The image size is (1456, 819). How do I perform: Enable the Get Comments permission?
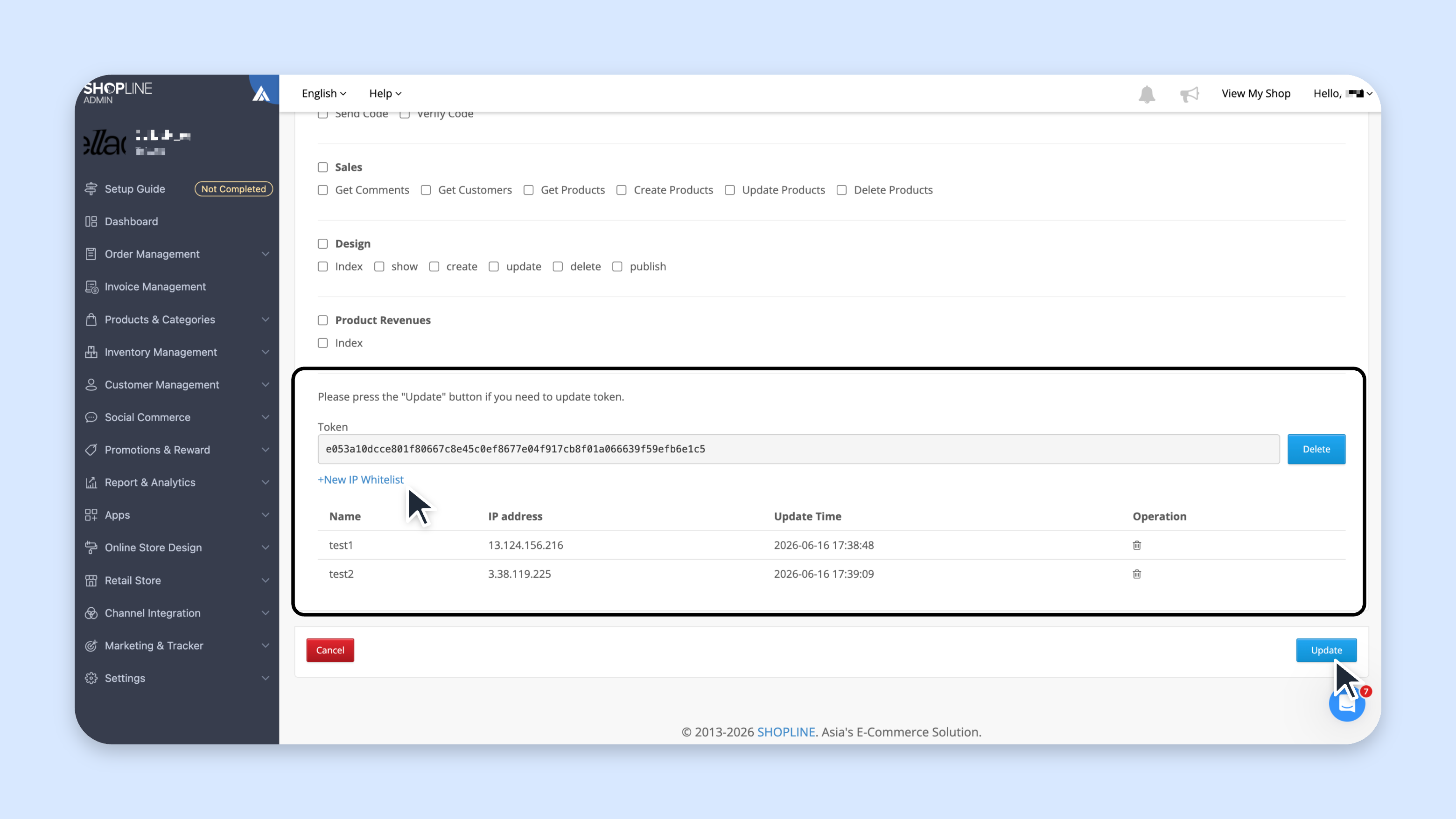coord(323,190)
